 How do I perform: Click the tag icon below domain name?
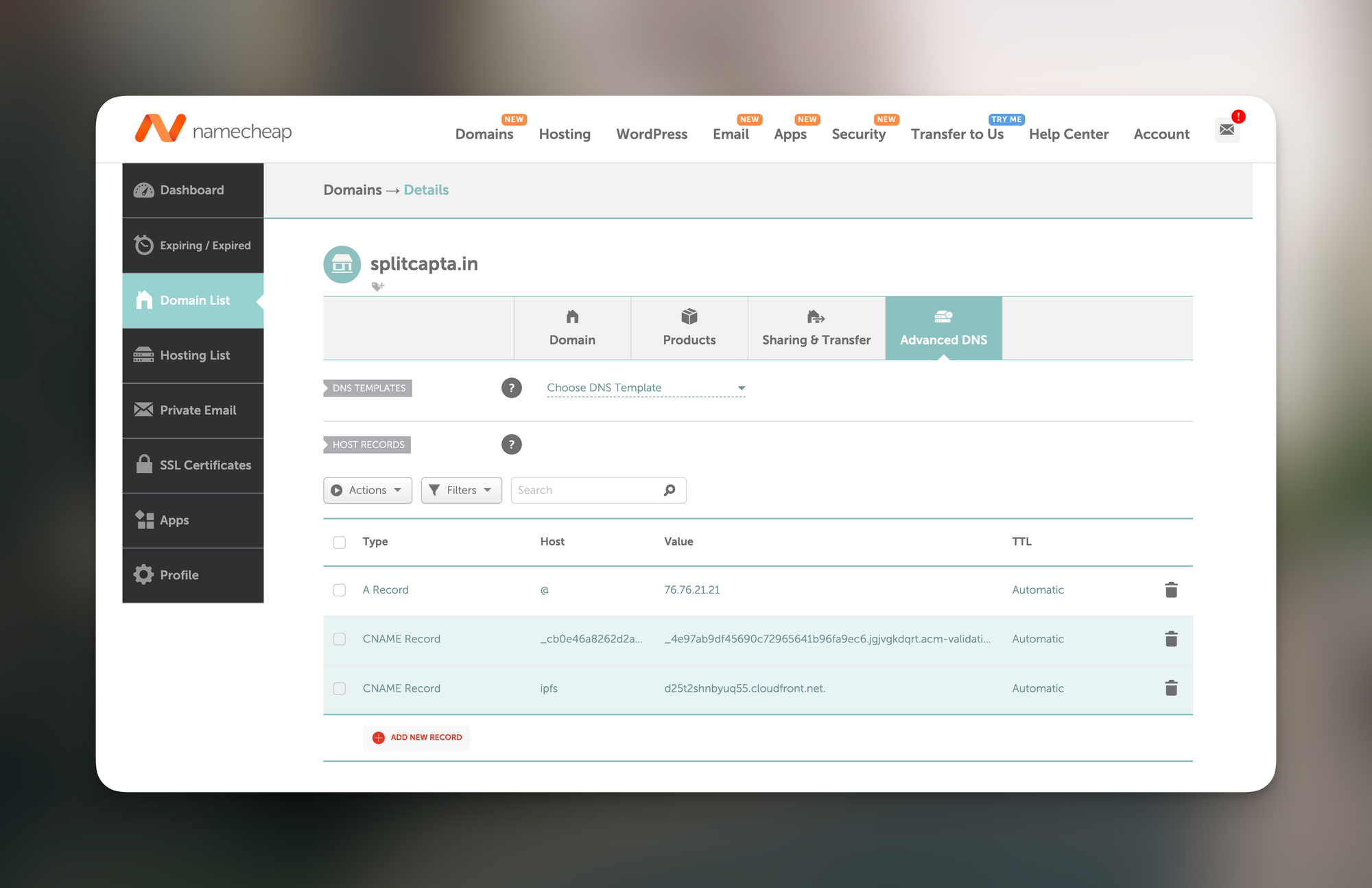pyautogui.click(x=377, y=286)
